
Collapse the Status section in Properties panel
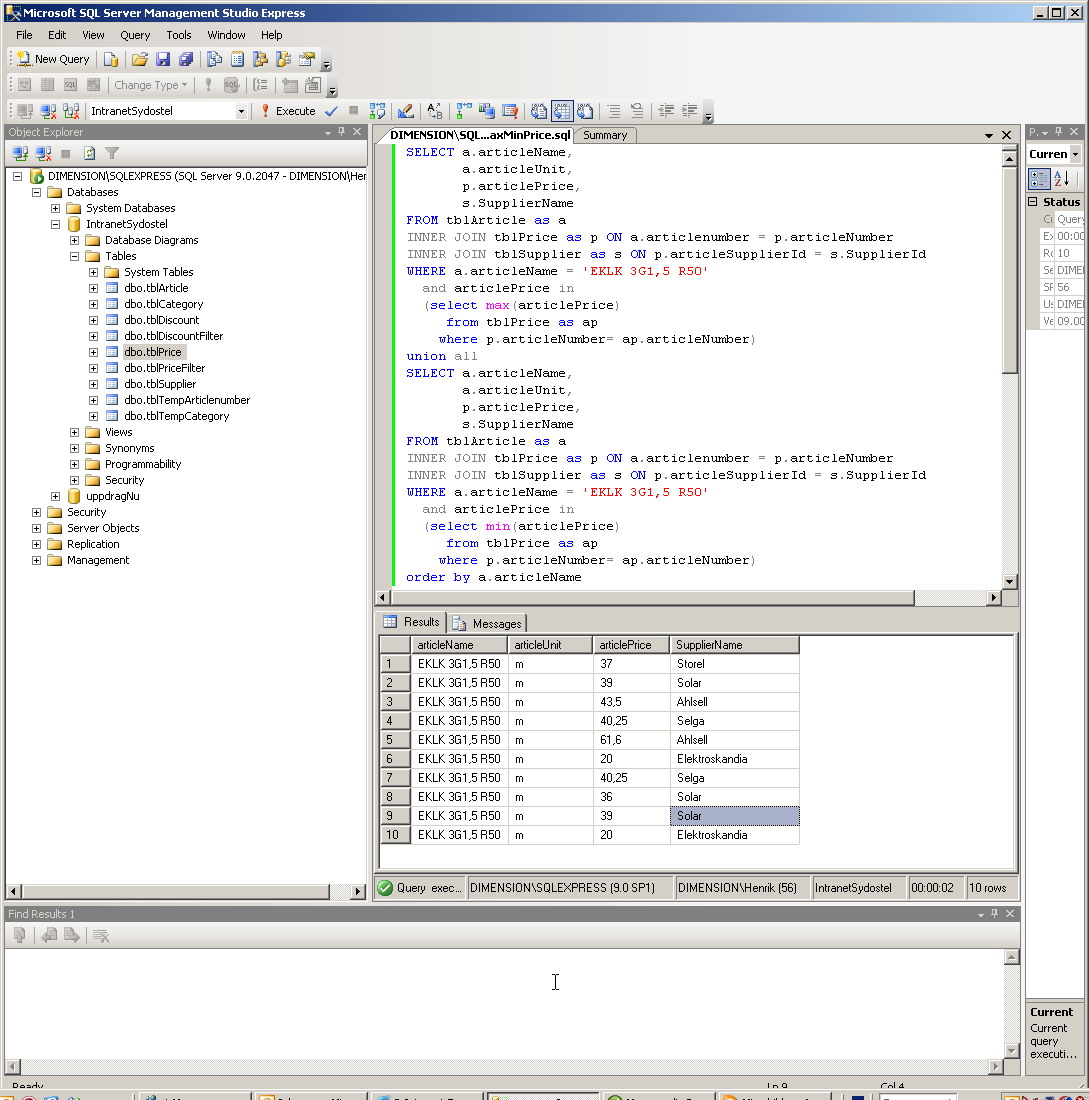[x=1033, y=202]
